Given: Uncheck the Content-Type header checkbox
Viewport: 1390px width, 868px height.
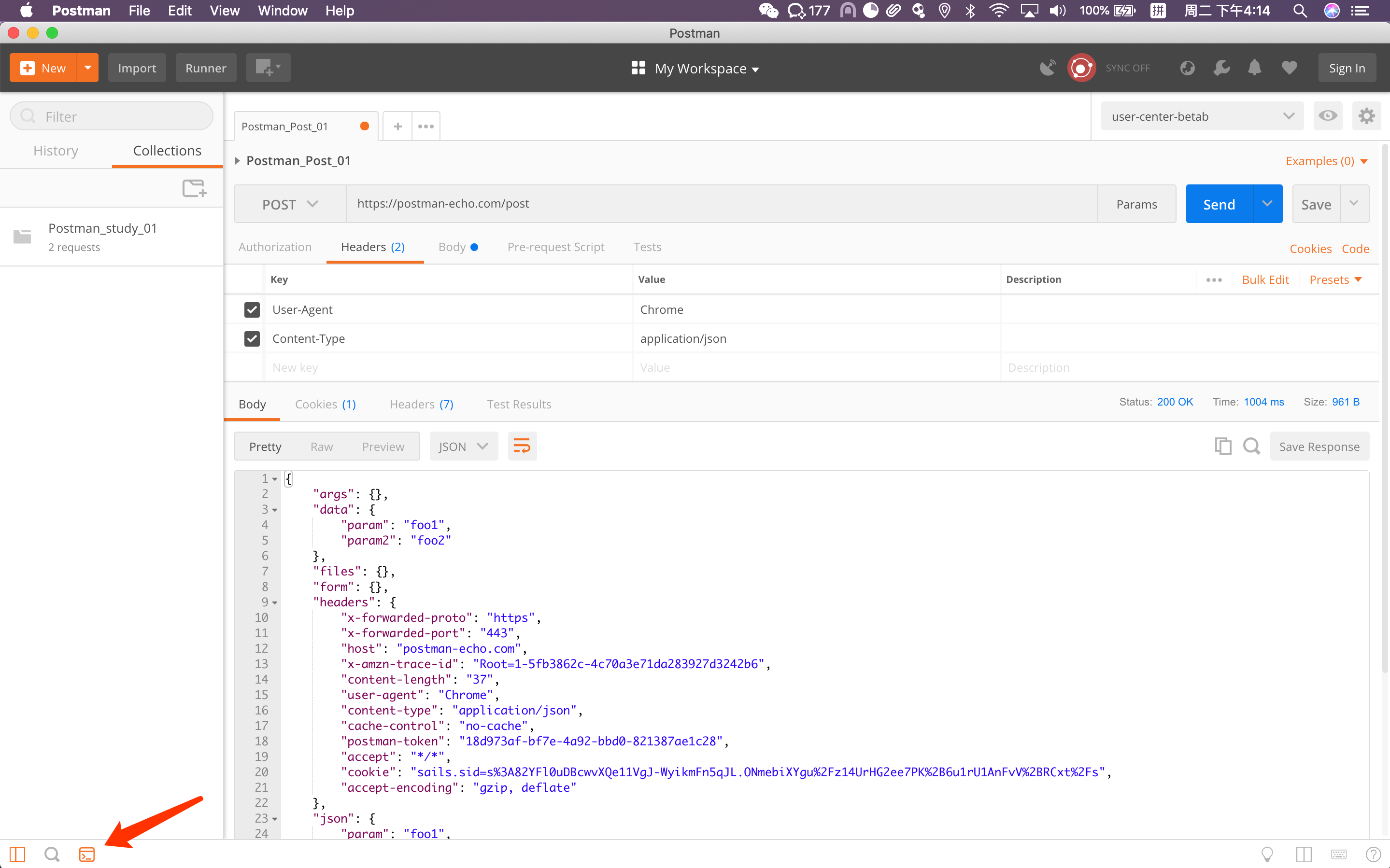Looking at the screenshot, I should click(x=252, y=339).
